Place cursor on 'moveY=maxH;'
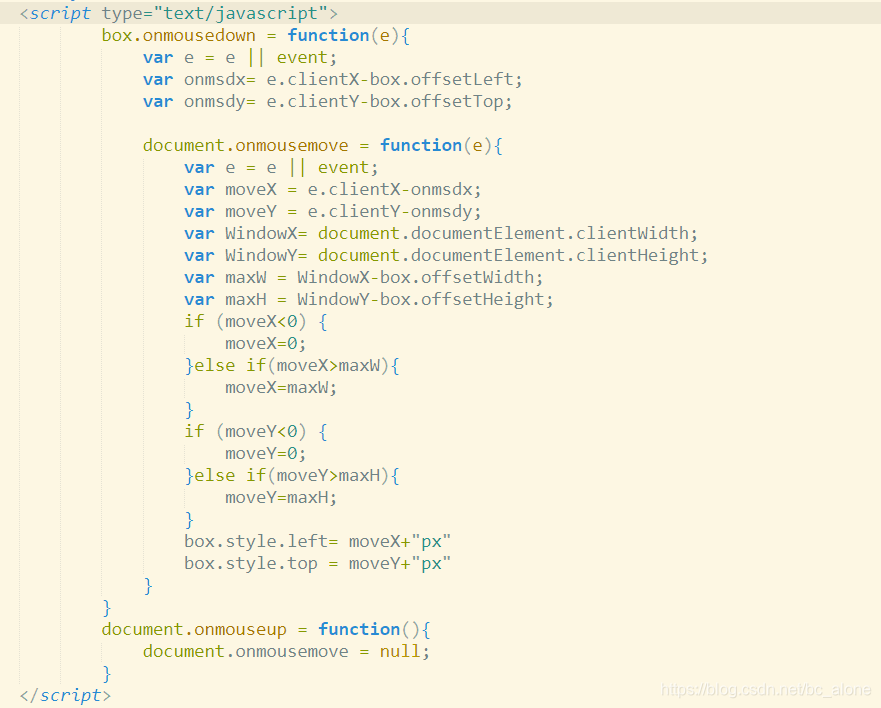The height and width of the screenshot is (708, 881). [x=281, y=497]
